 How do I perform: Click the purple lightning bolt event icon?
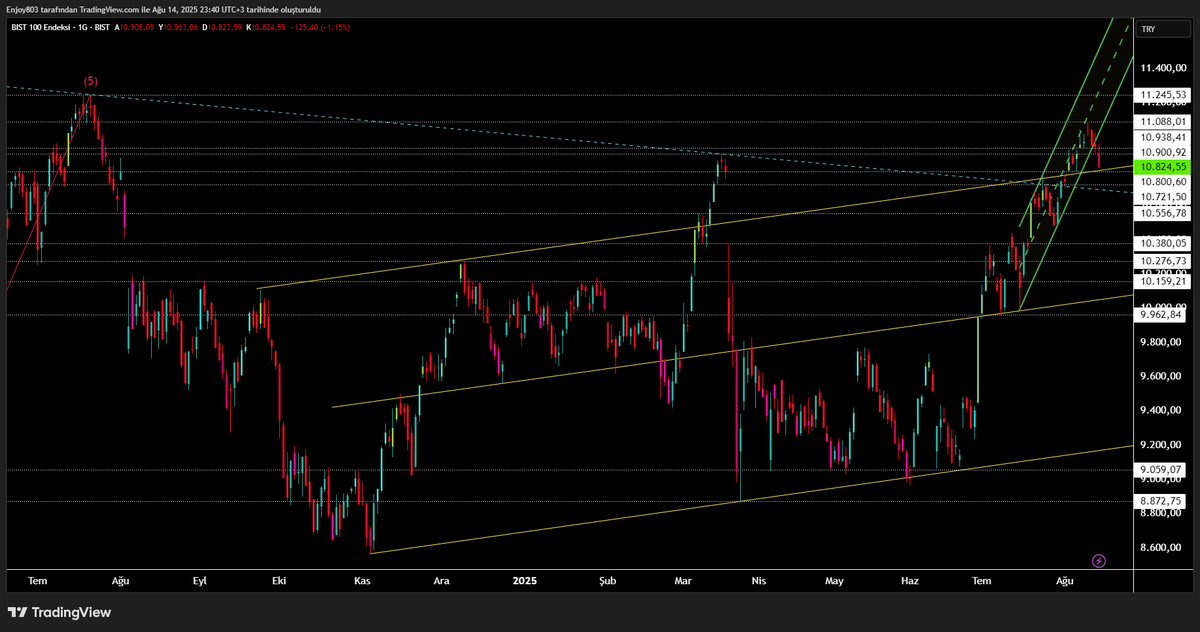(x=1099, y=561)
